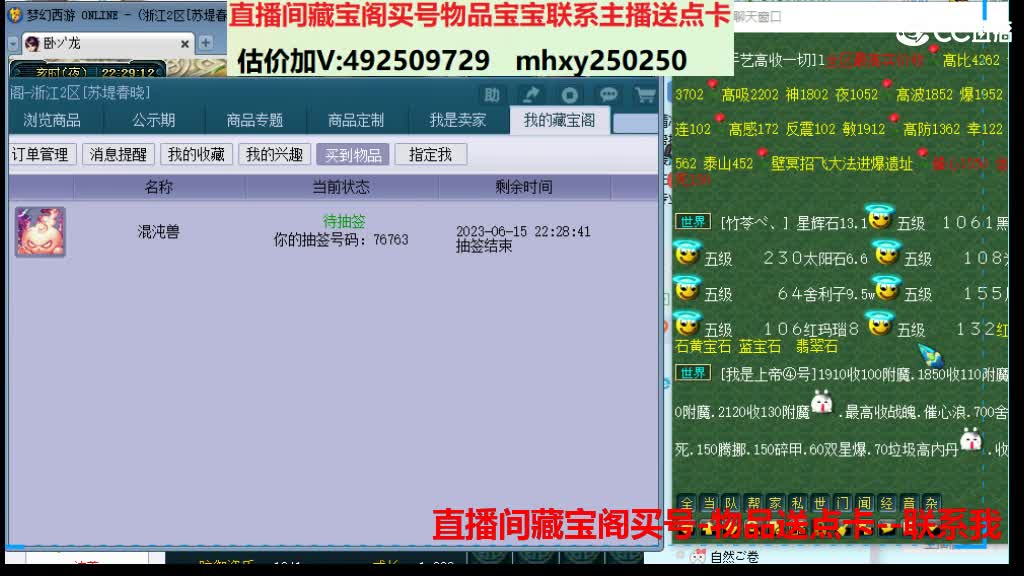The image size is (1024, 576).
Task: Click the game clock showing 22:29:12
Action: pos(129,72)
